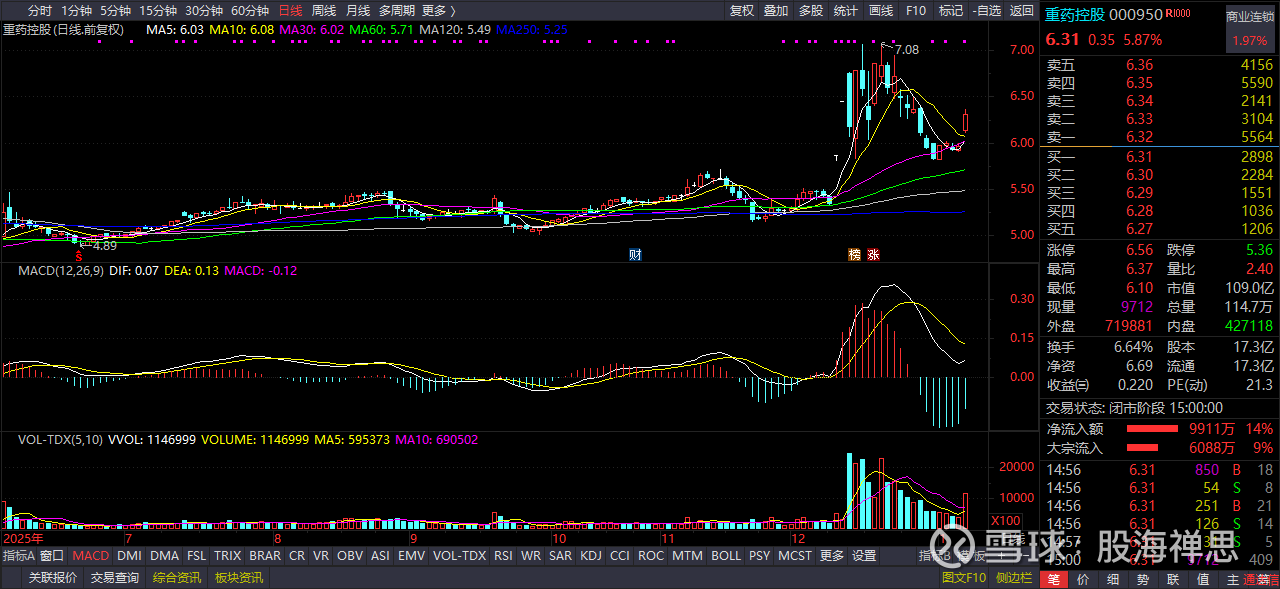Switch to the 周线 weekly chart tab
This screenshot has width=1280, height=589.
point(324,10)
